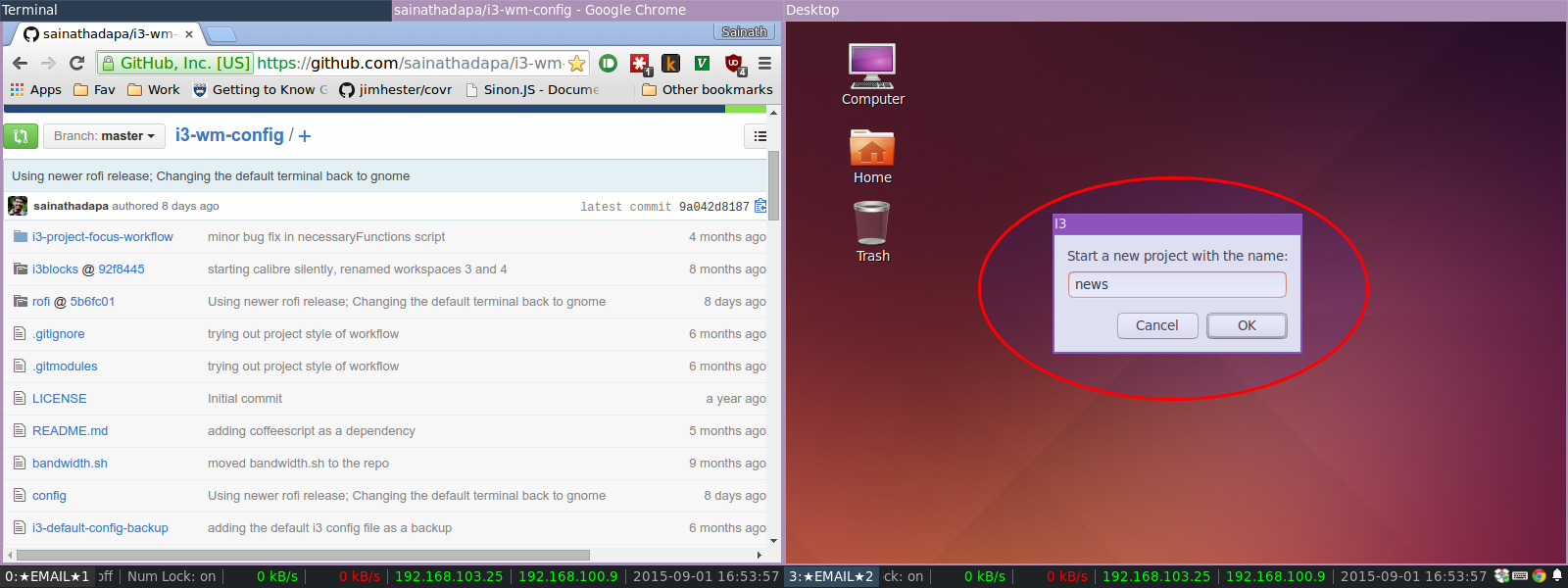Open the green circular extension icon

click(x=609, y=63)
